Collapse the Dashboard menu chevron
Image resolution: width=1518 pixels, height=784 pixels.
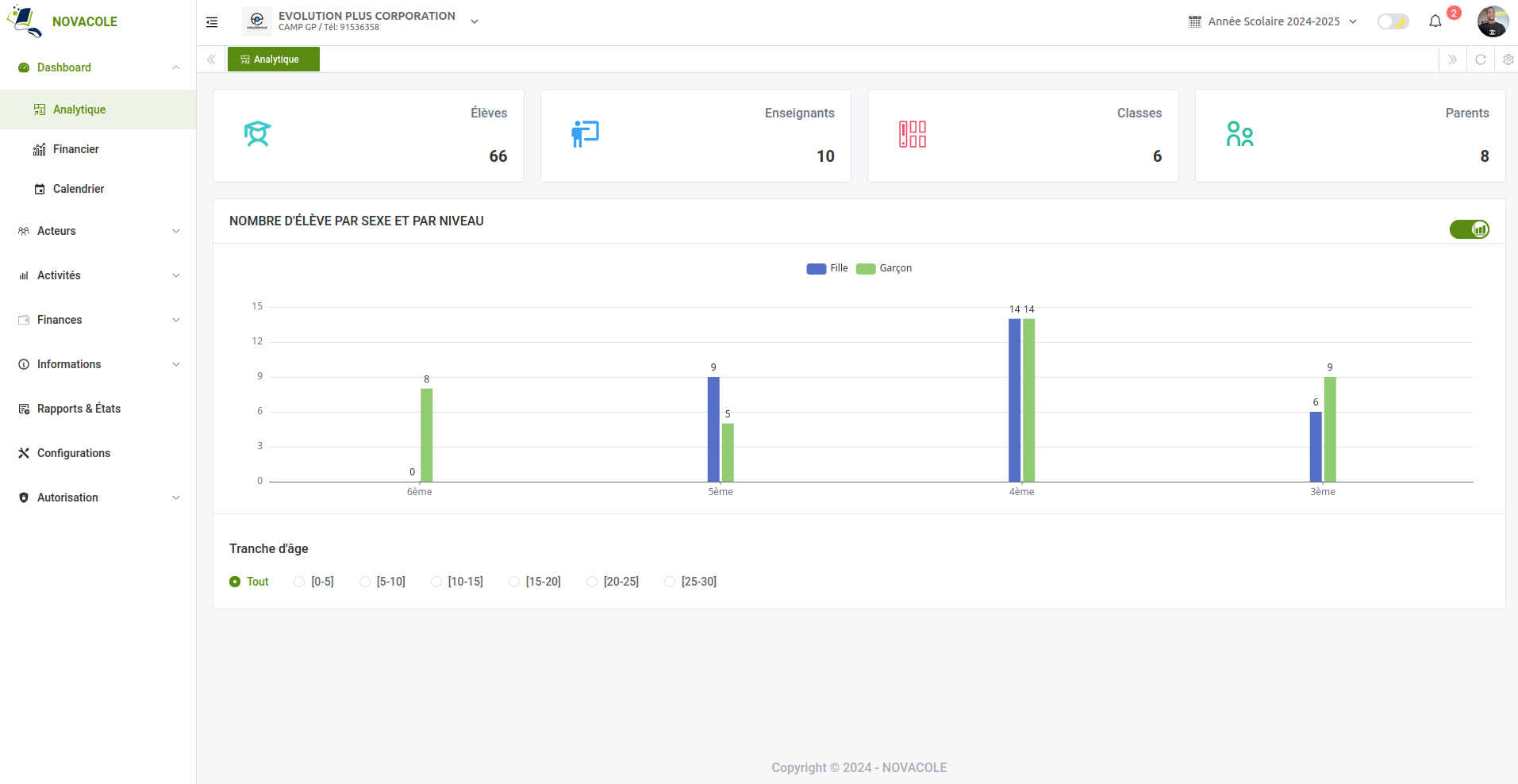click(176, 67)
